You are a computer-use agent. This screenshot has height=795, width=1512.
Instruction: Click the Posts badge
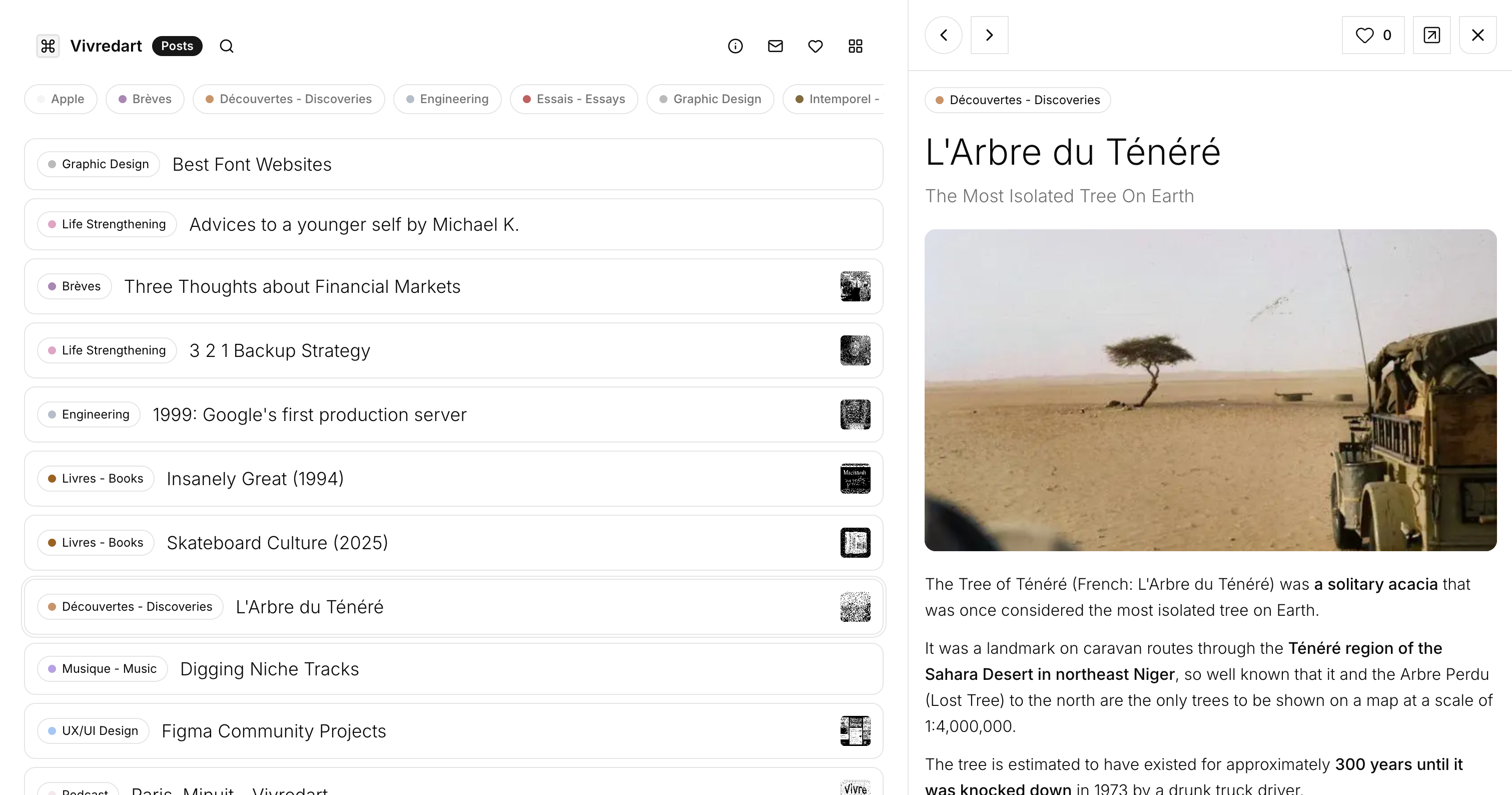177,46
